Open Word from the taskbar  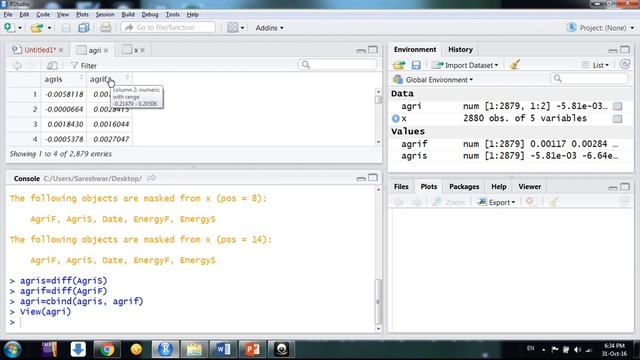pos(223,349)
